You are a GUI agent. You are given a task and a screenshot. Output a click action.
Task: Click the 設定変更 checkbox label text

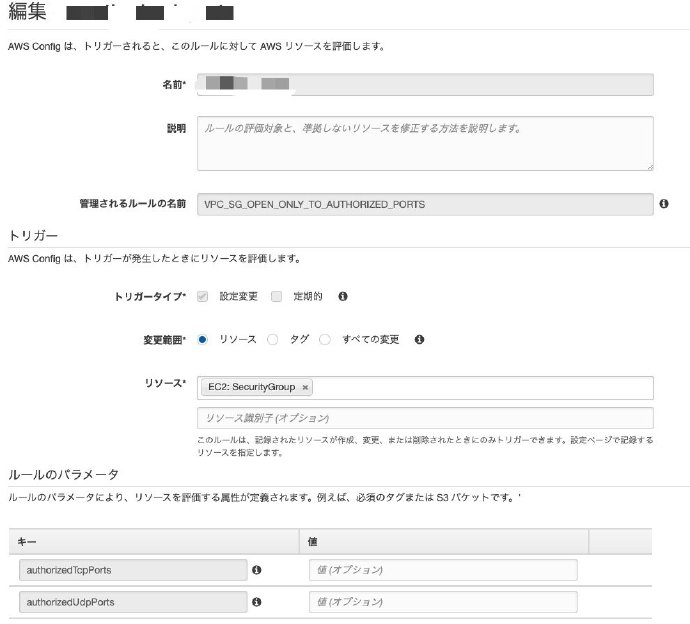pyautogui.click(x=239, y=297)
